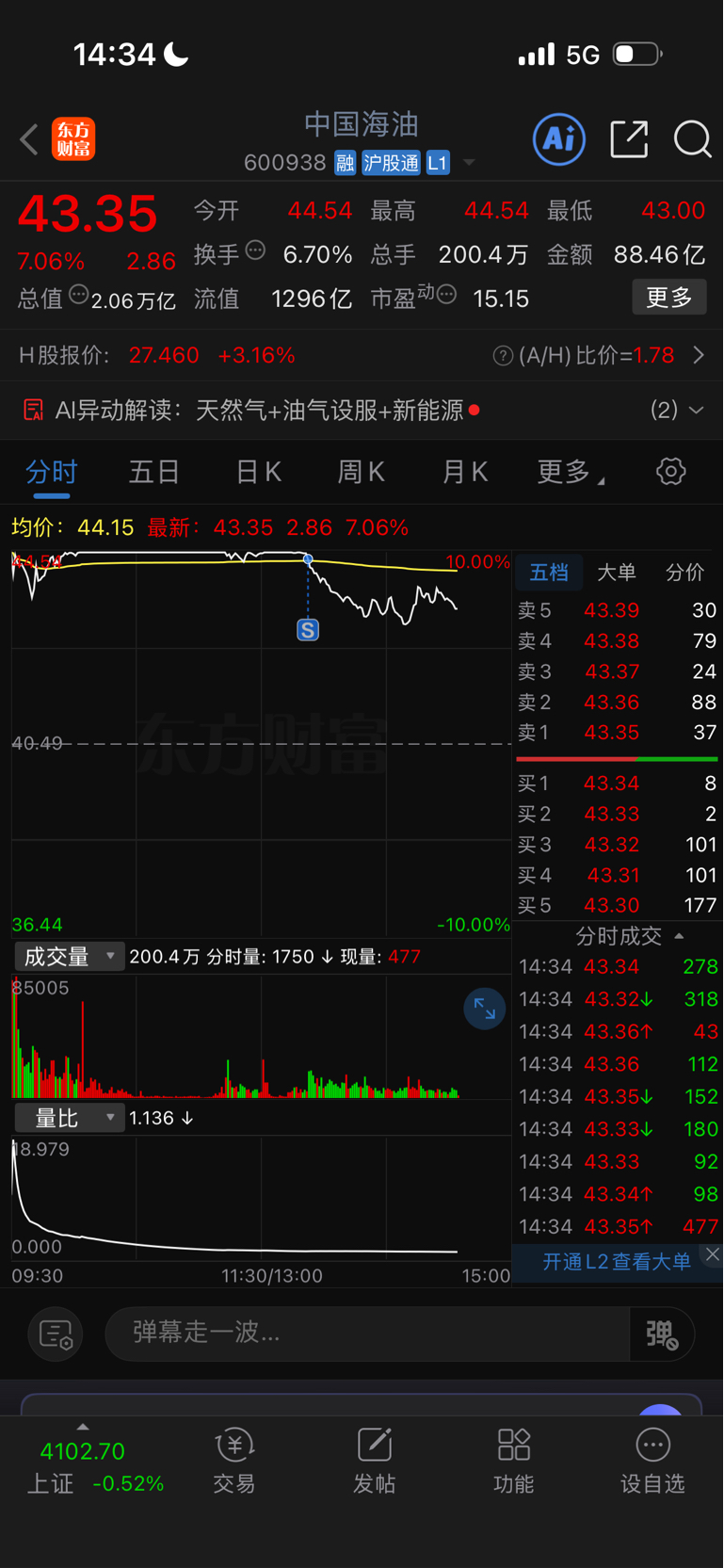
Task: Expand stock name dropdown arrow
Action: click(x=469, y=163)
